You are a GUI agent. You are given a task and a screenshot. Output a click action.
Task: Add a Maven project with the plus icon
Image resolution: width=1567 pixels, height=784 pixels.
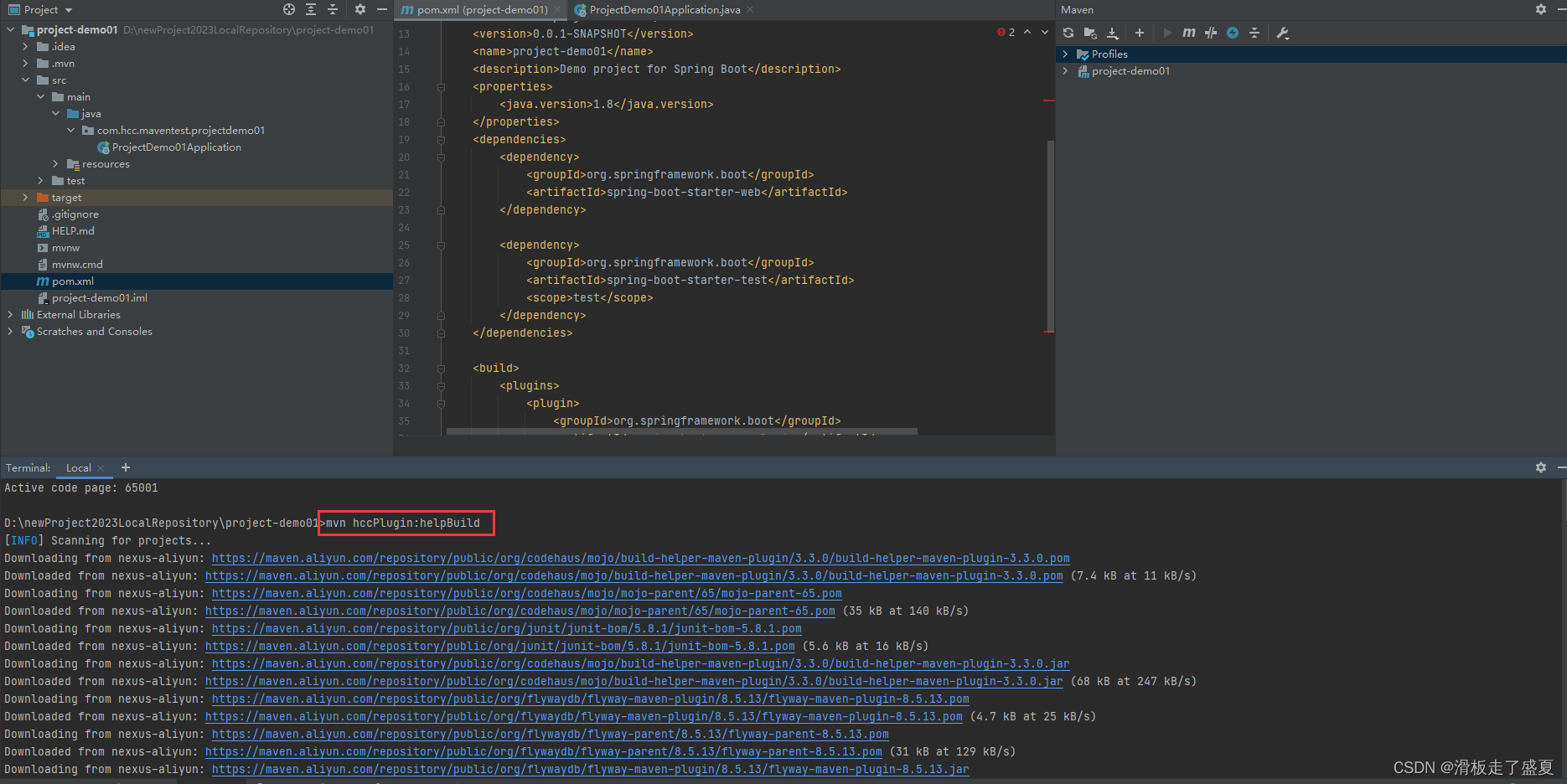tap(1138, 33)
